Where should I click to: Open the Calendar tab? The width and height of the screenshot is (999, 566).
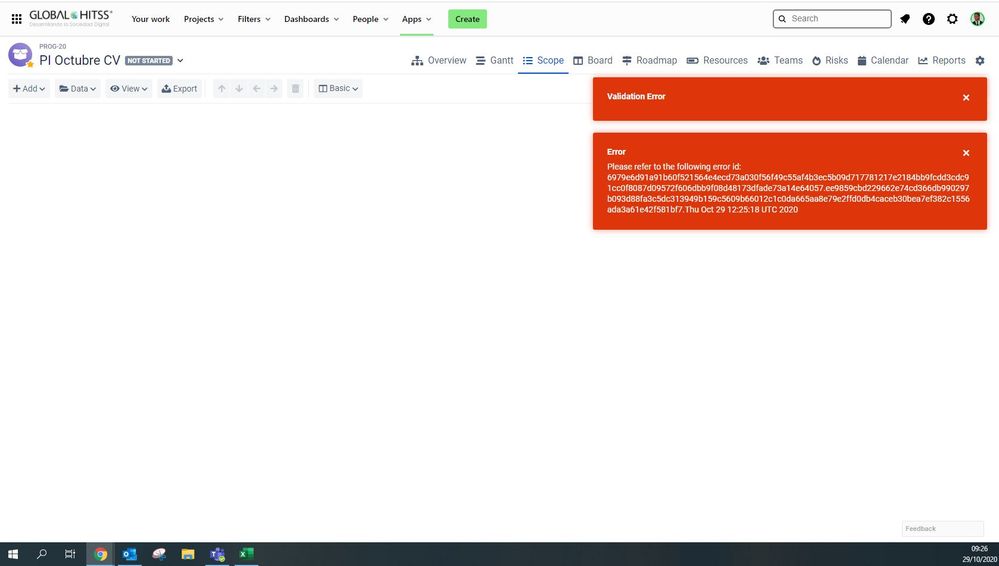(x=882, y=61)
